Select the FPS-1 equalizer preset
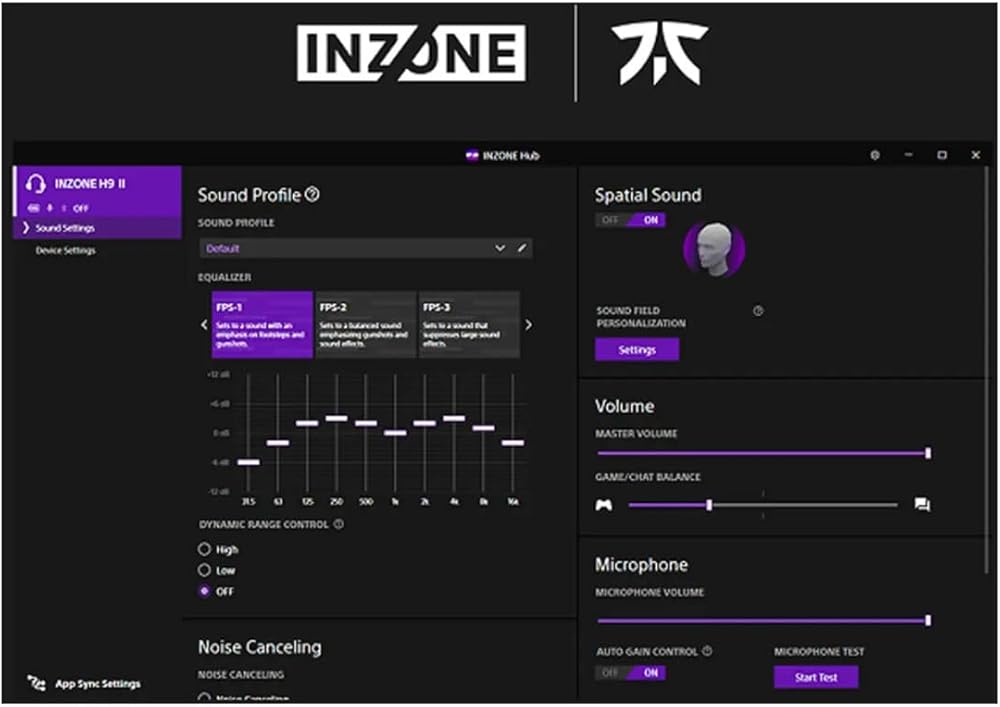 pos(262,324)
